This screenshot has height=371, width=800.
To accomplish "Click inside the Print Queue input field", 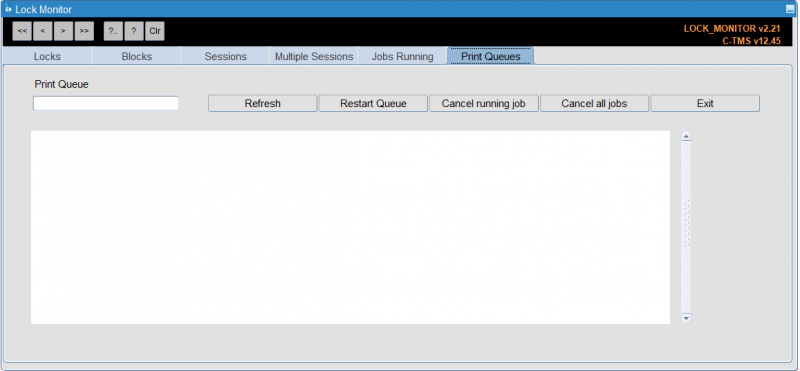I will coord(106,104).
